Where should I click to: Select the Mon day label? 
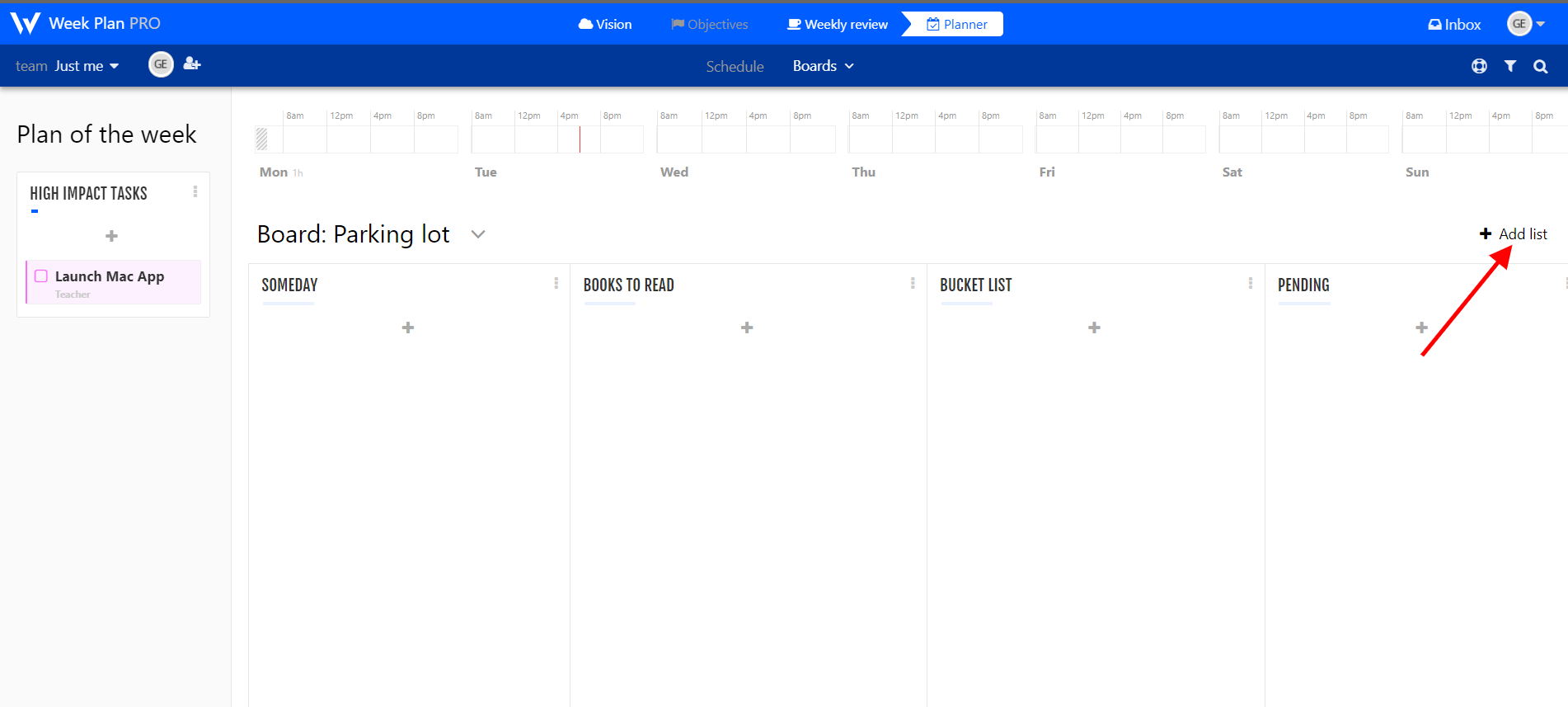[274, 172]
